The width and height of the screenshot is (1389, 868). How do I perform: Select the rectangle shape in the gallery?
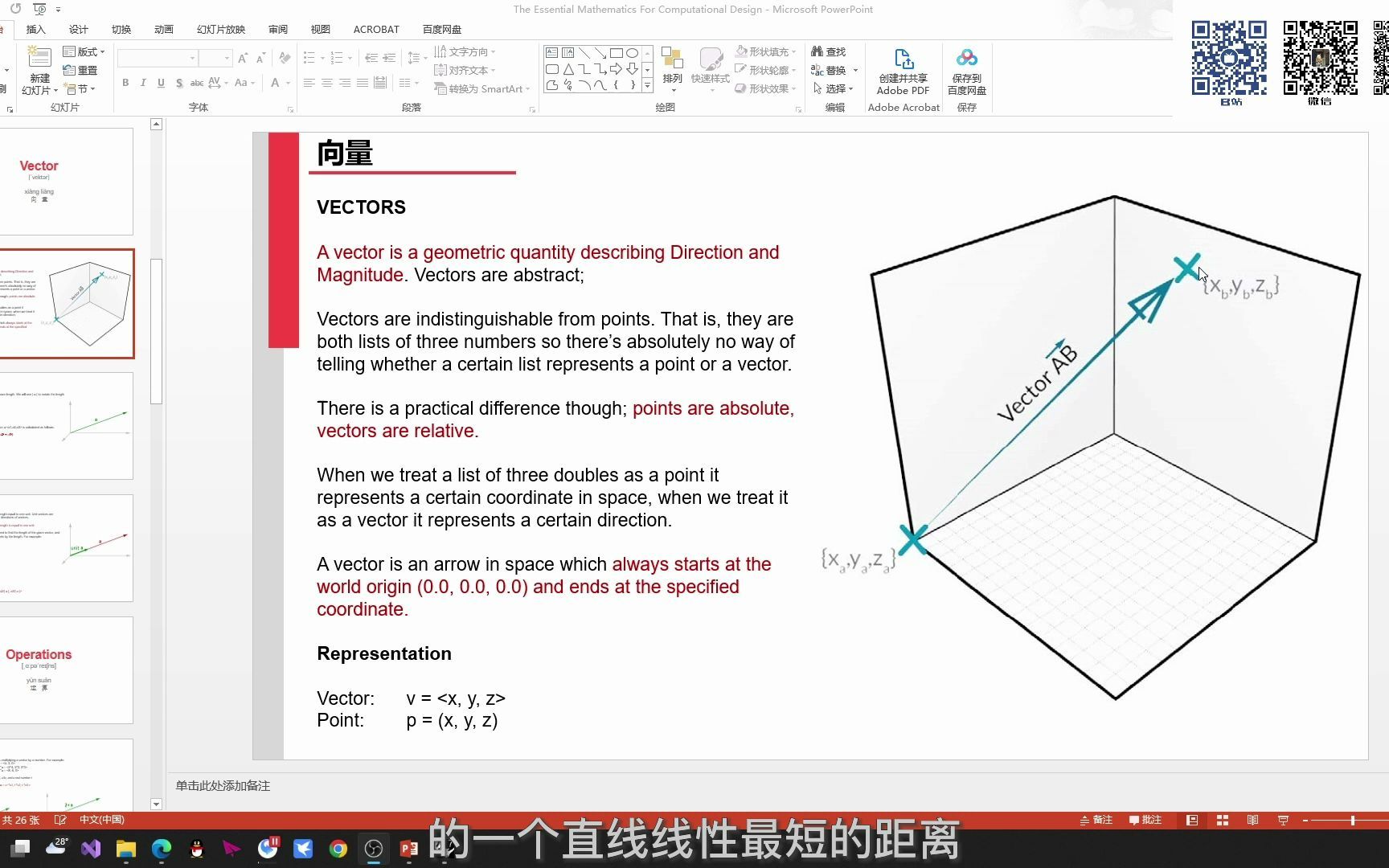(x=617, y=53)
